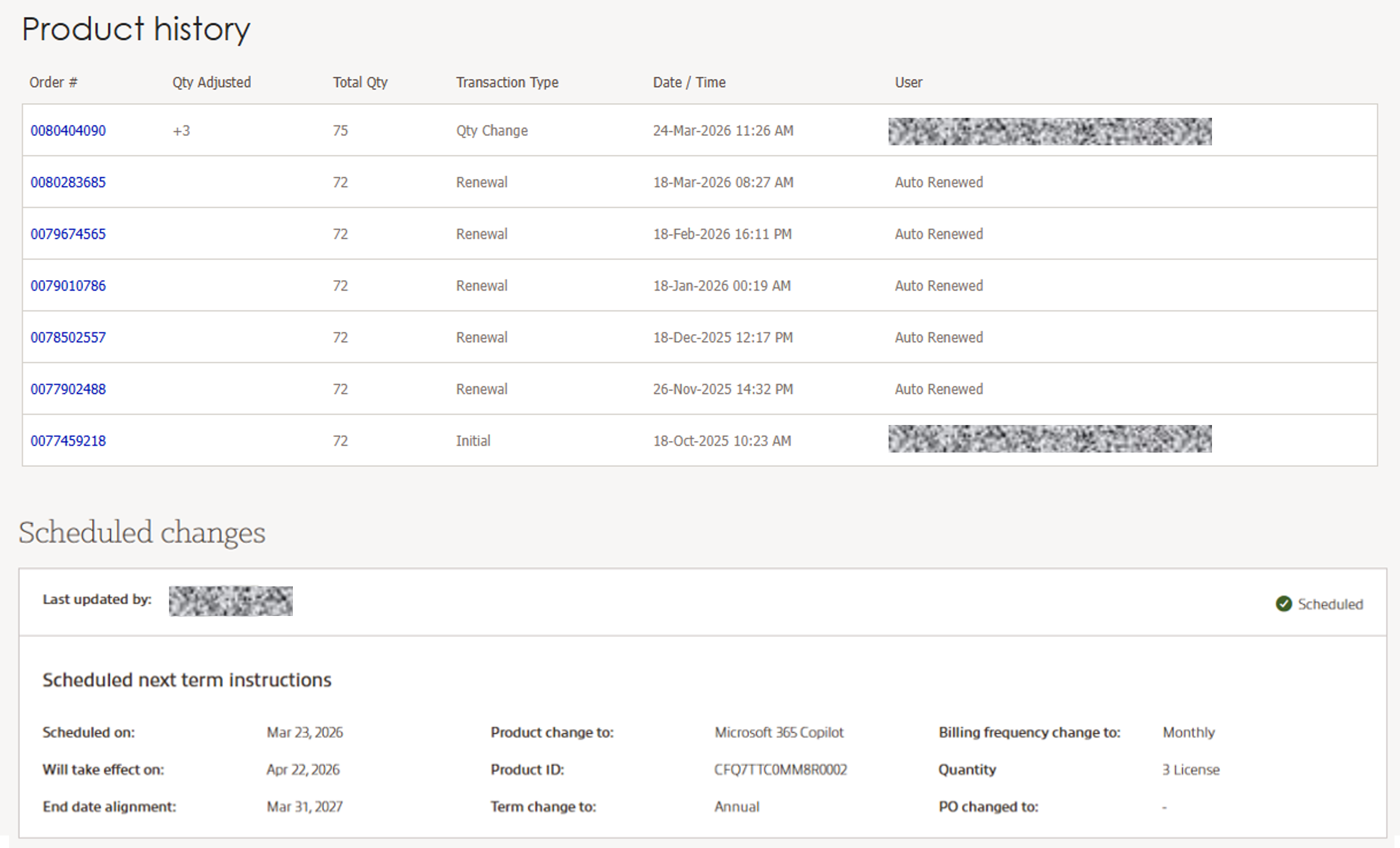Open order link 0078502557
This screenshot has width=1400, height=848.
point(68,337)
